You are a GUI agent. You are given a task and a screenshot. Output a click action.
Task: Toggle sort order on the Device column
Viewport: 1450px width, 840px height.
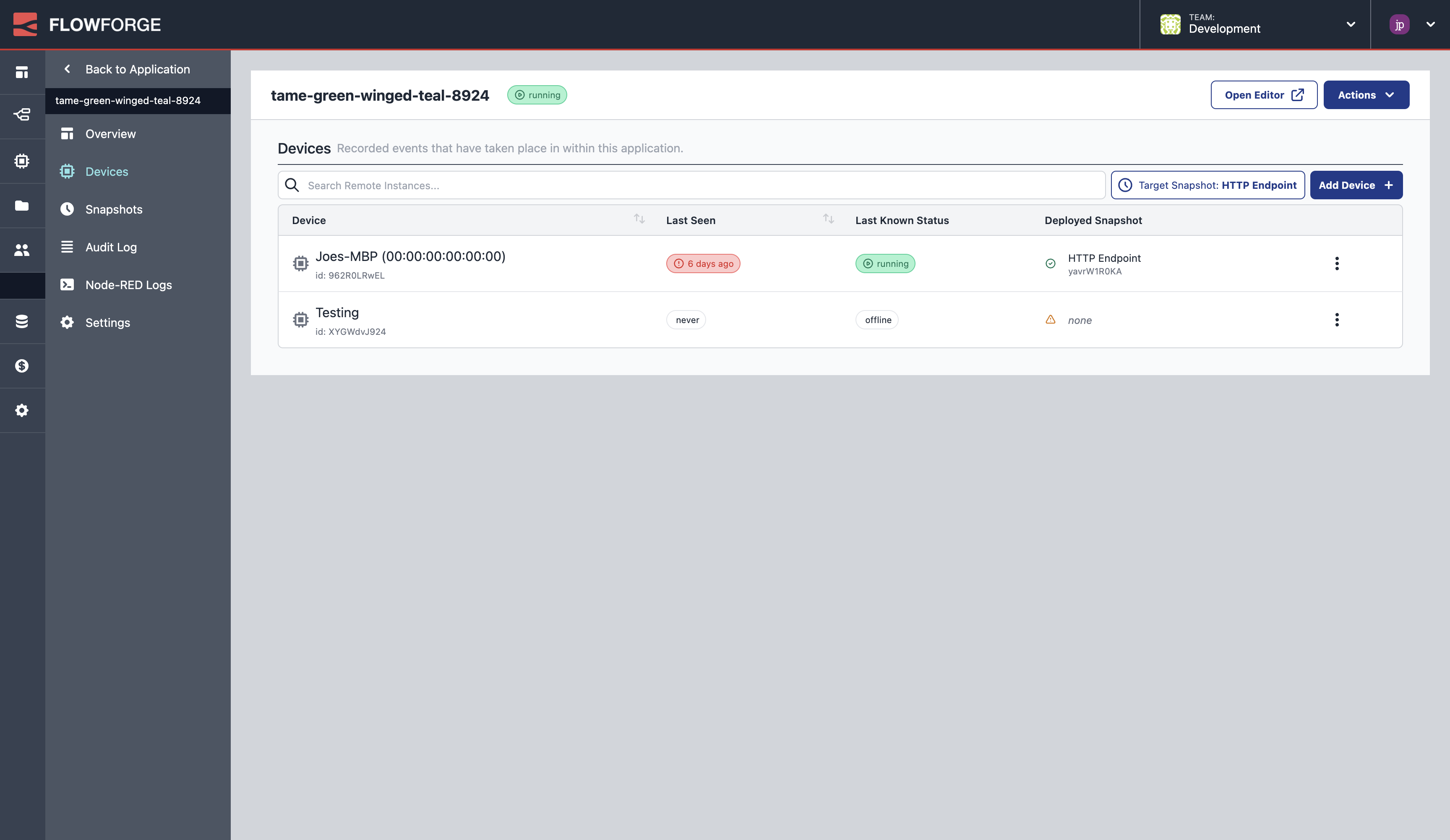639,219
